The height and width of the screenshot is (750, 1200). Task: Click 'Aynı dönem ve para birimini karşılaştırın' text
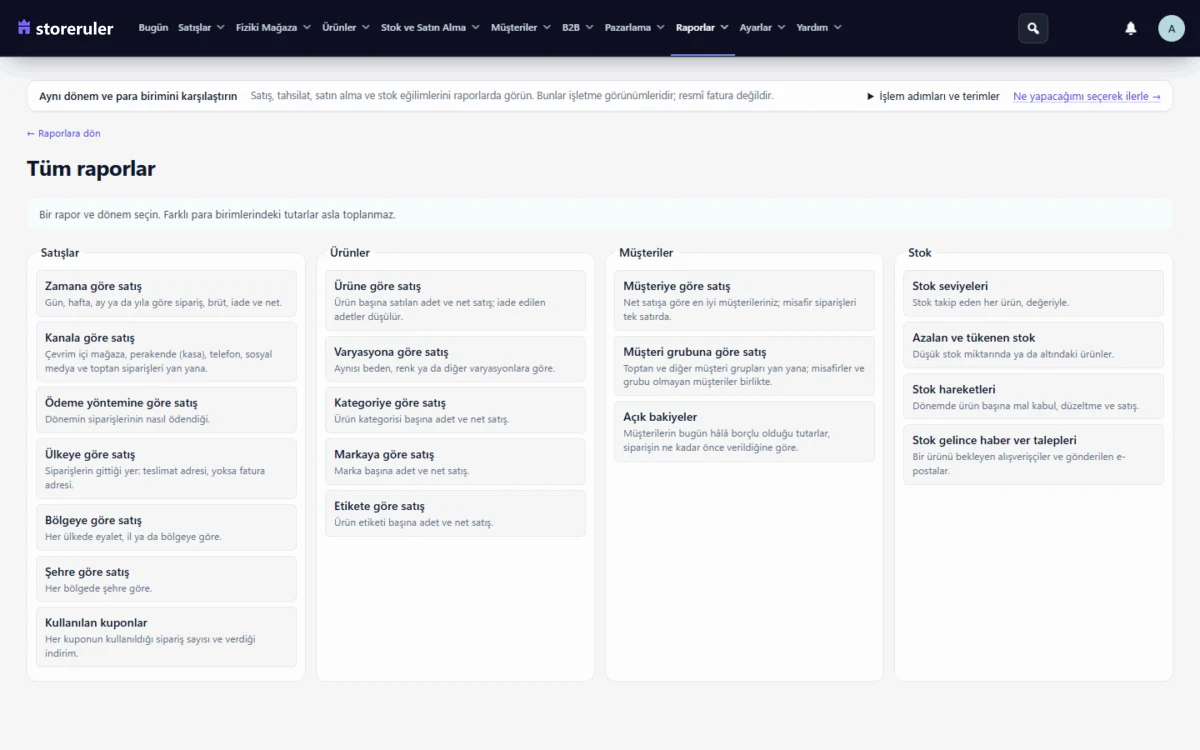[138, 97]
